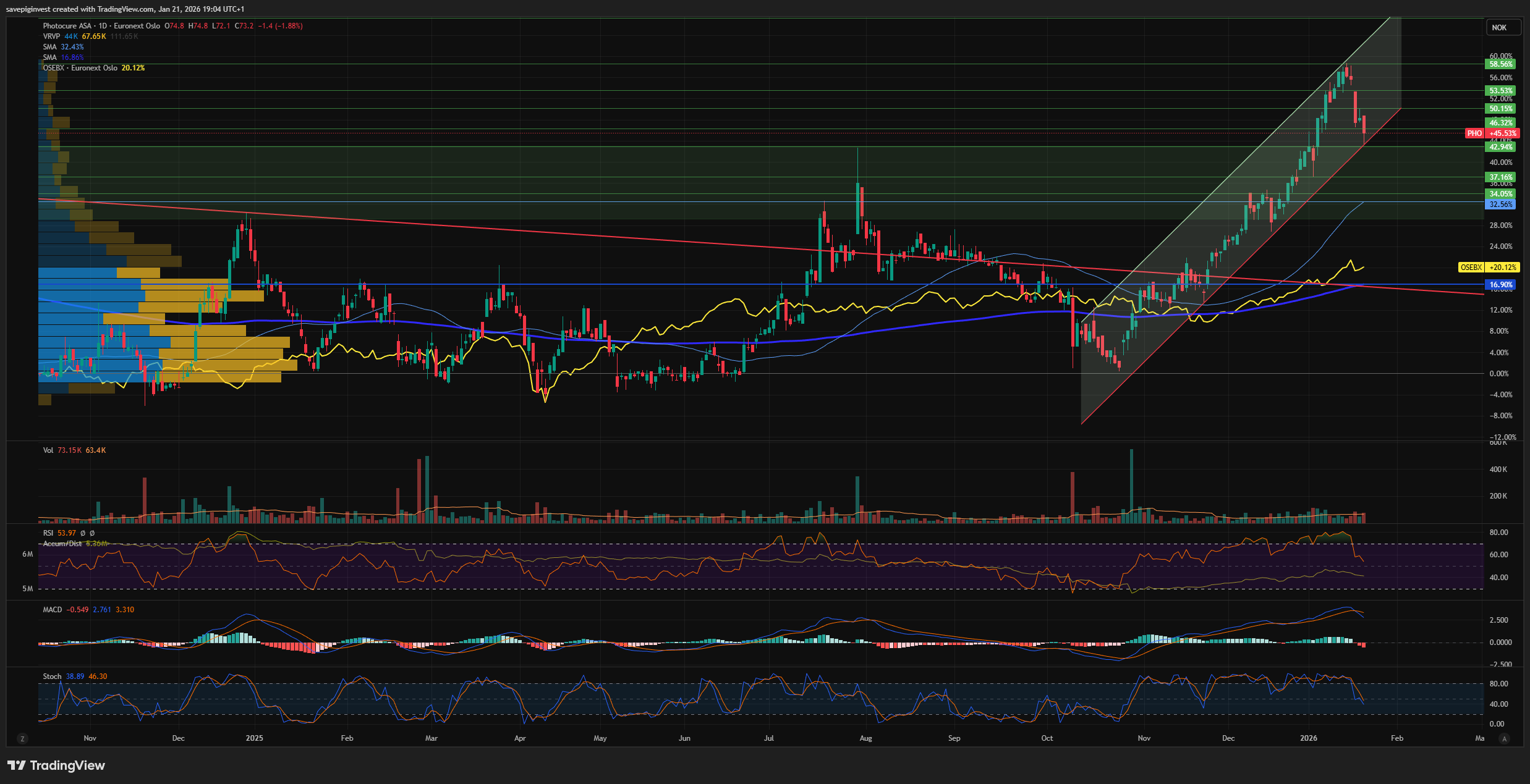Open the Vol indicator legend

48,450
